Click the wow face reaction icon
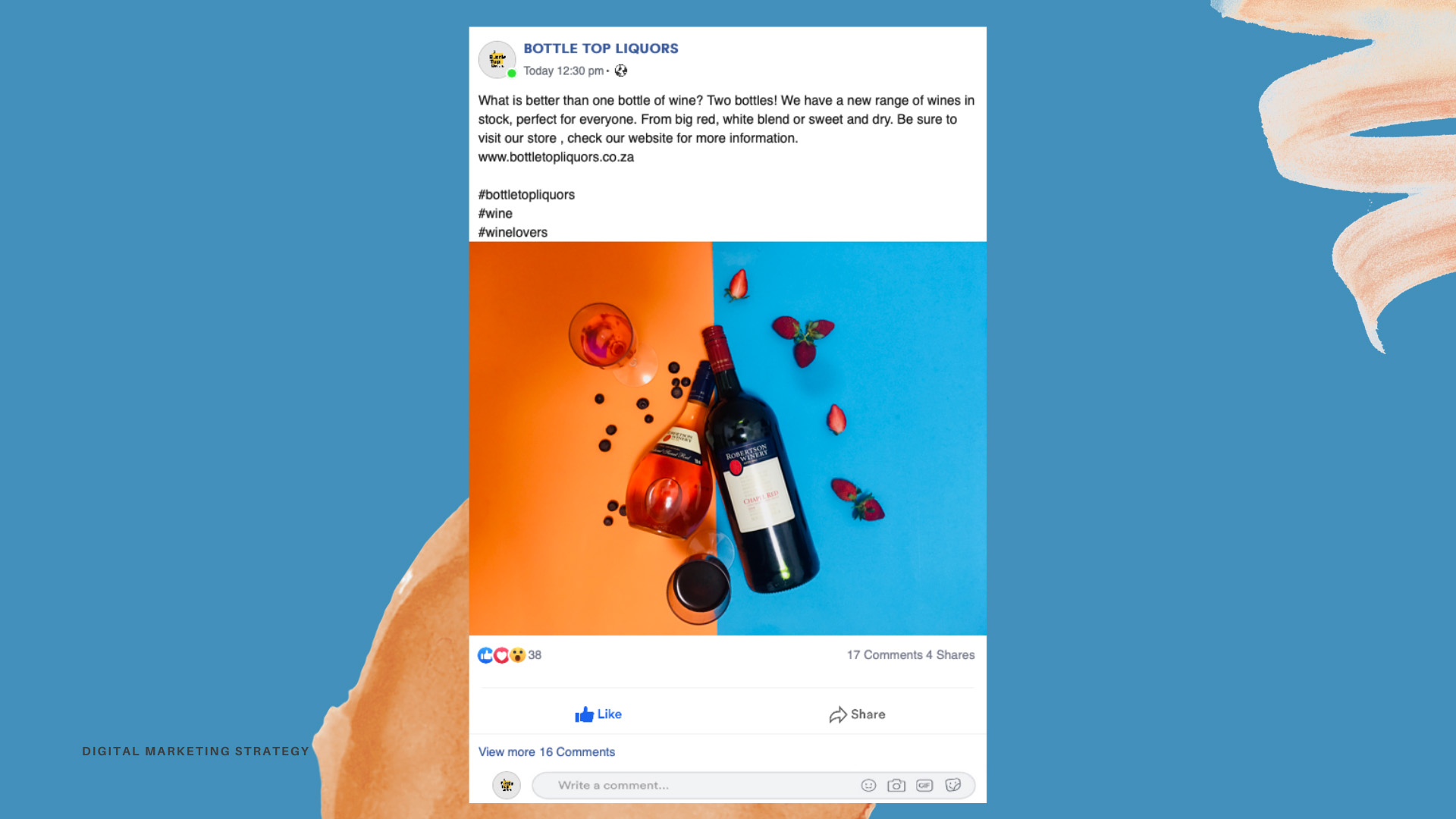 [517, 655]
